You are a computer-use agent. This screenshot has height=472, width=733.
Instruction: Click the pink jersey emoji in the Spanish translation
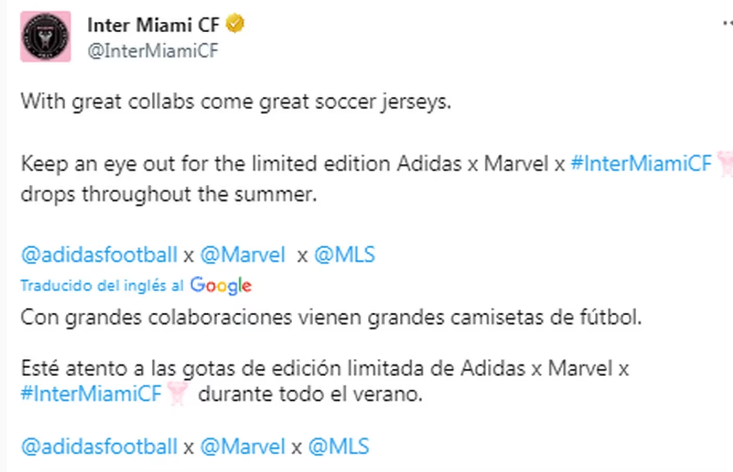(x=175, y=394)
